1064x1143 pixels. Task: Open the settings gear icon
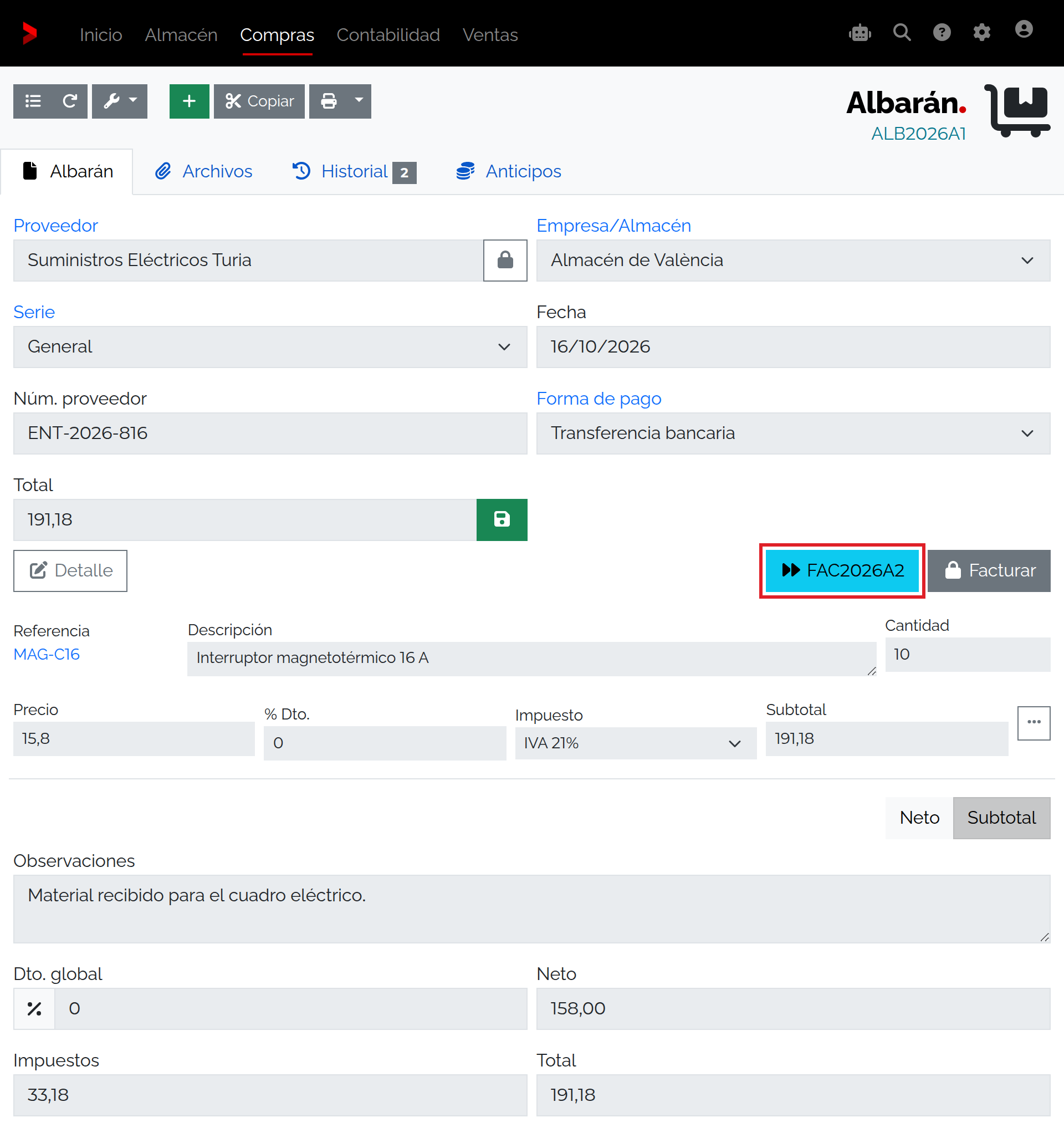coord(982,33)
